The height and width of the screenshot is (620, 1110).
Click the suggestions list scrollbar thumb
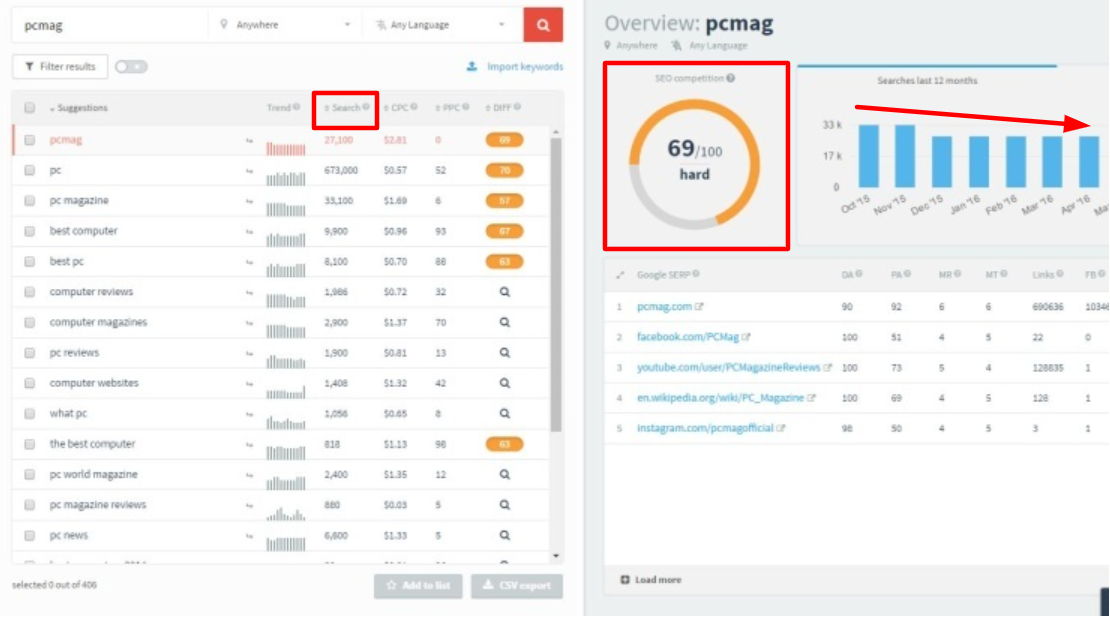coord(556,285)
